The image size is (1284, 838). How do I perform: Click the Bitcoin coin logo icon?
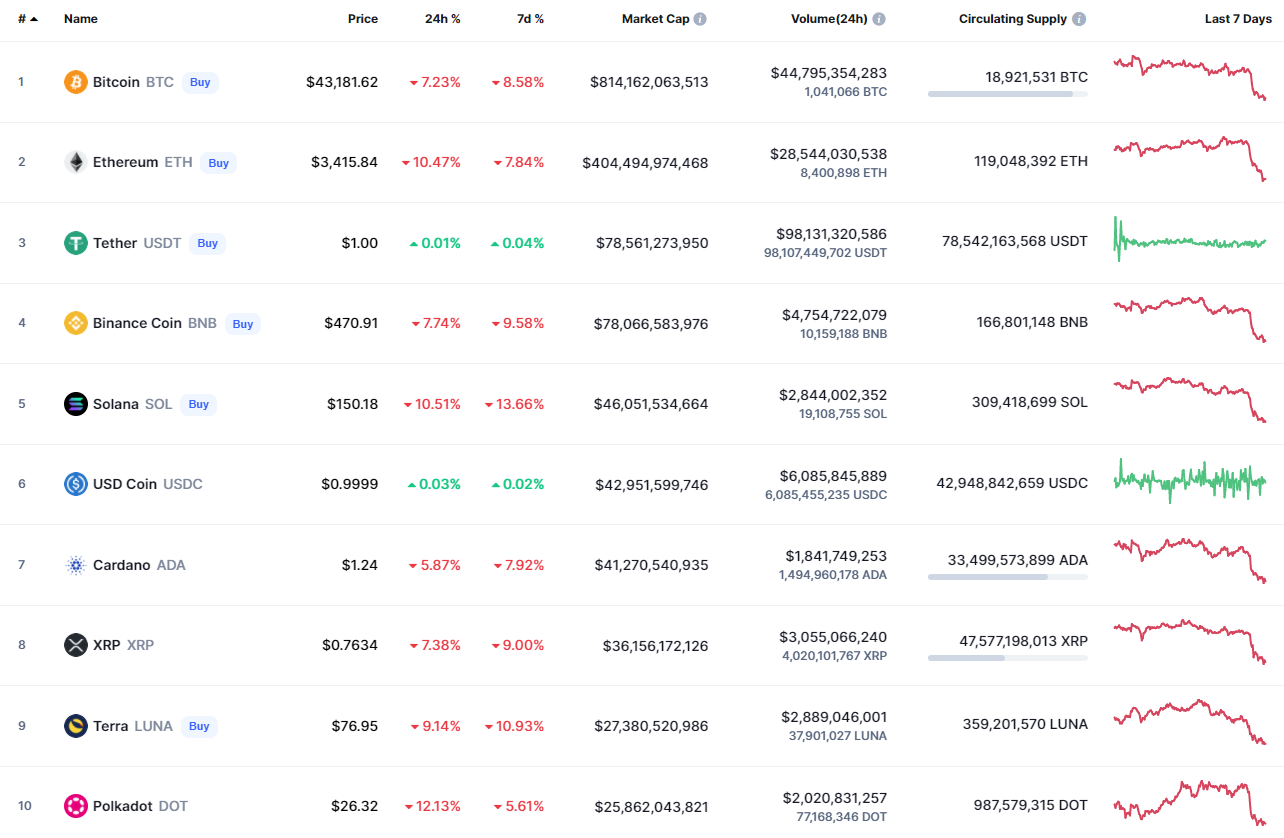[x=76, y=82]
